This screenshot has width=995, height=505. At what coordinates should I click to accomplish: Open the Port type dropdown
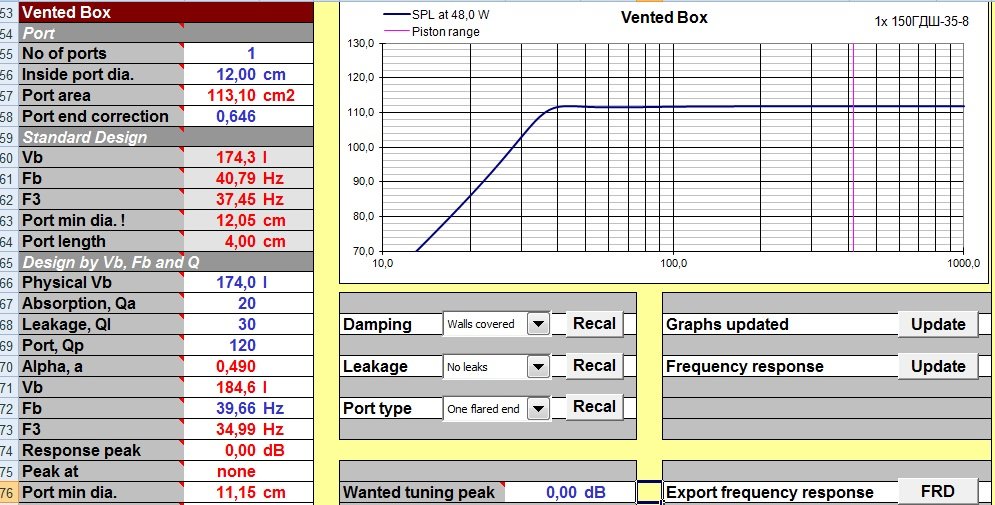538,408
